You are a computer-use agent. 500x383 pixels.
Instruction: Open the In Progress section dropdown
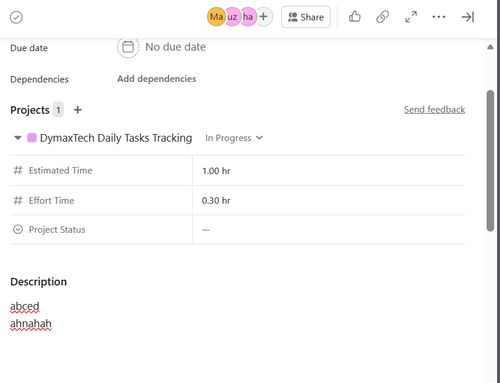[234, 138]
